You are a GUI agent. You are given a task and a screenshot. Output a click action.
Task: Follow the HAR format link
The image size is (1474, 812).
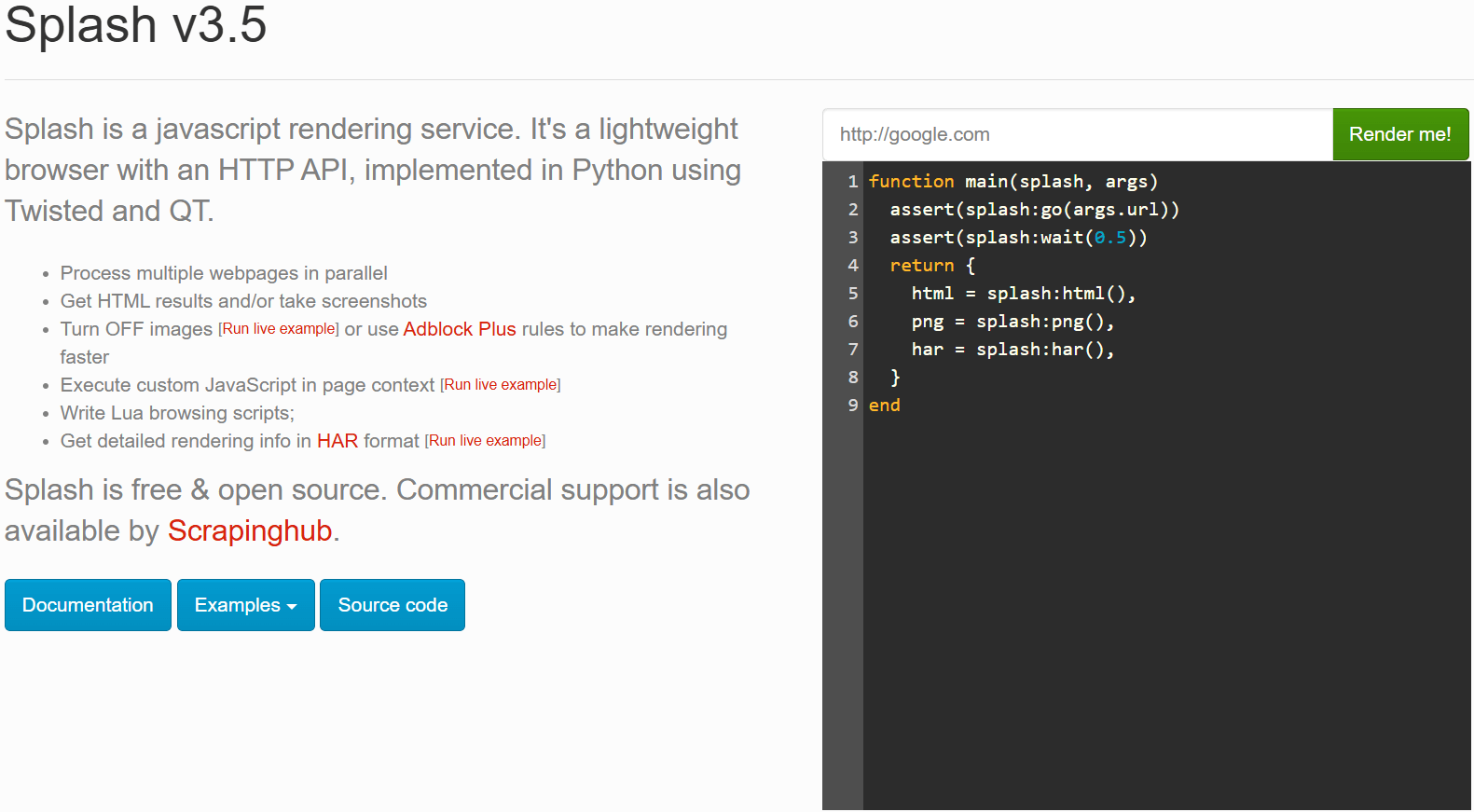(337, 441)
